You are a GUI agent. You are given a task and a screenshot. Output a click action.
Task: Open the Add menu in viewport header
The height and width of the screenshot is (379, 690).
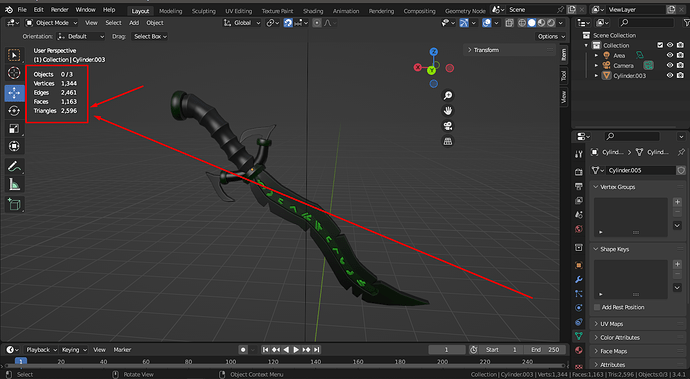tap(134, 23)
